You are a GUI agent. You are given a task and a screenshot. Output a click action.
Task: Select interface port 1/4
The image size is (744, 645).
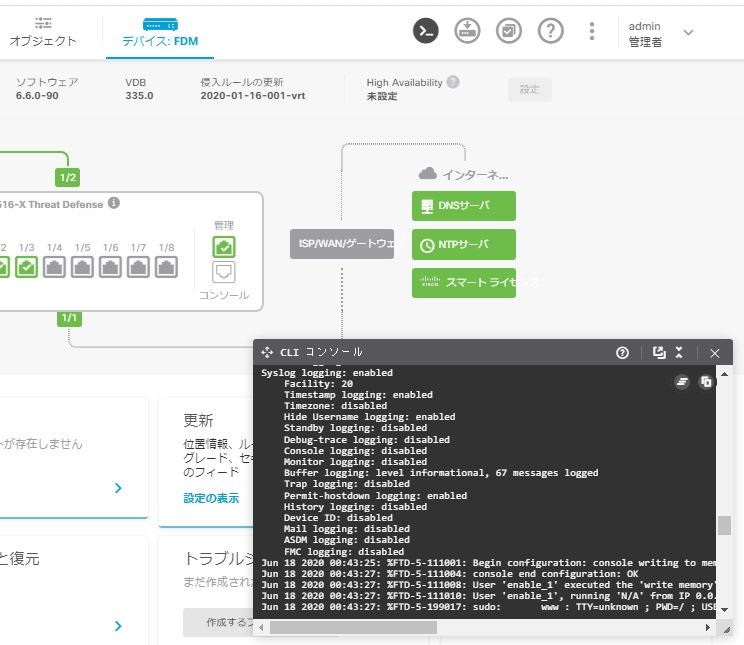[55, 267]
